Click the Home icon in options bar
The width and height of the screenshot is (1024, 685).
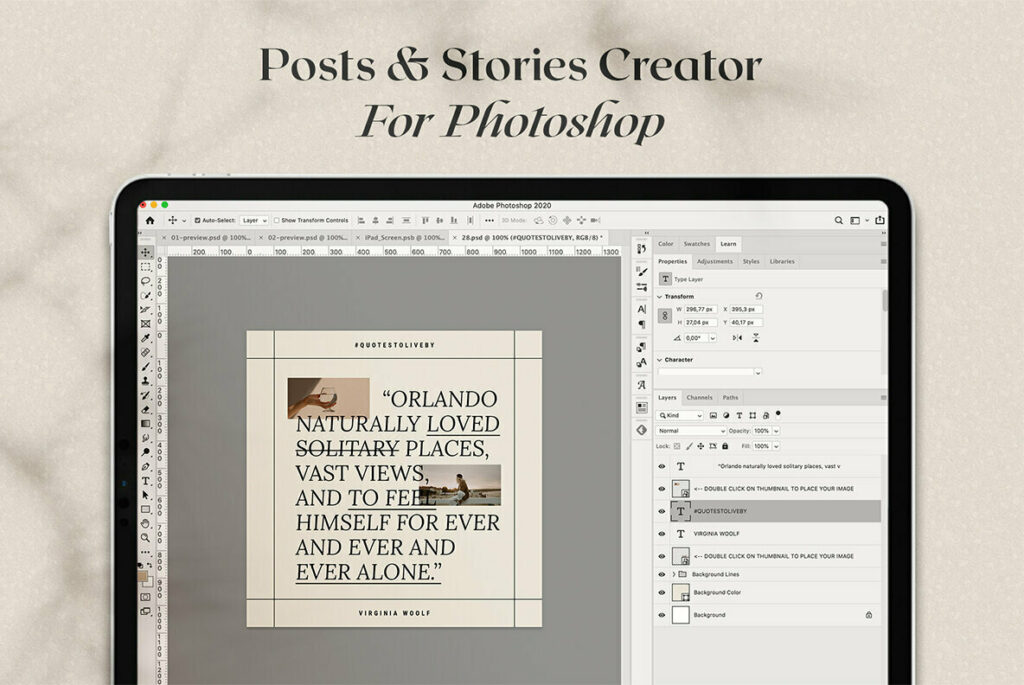click(150, 220)
